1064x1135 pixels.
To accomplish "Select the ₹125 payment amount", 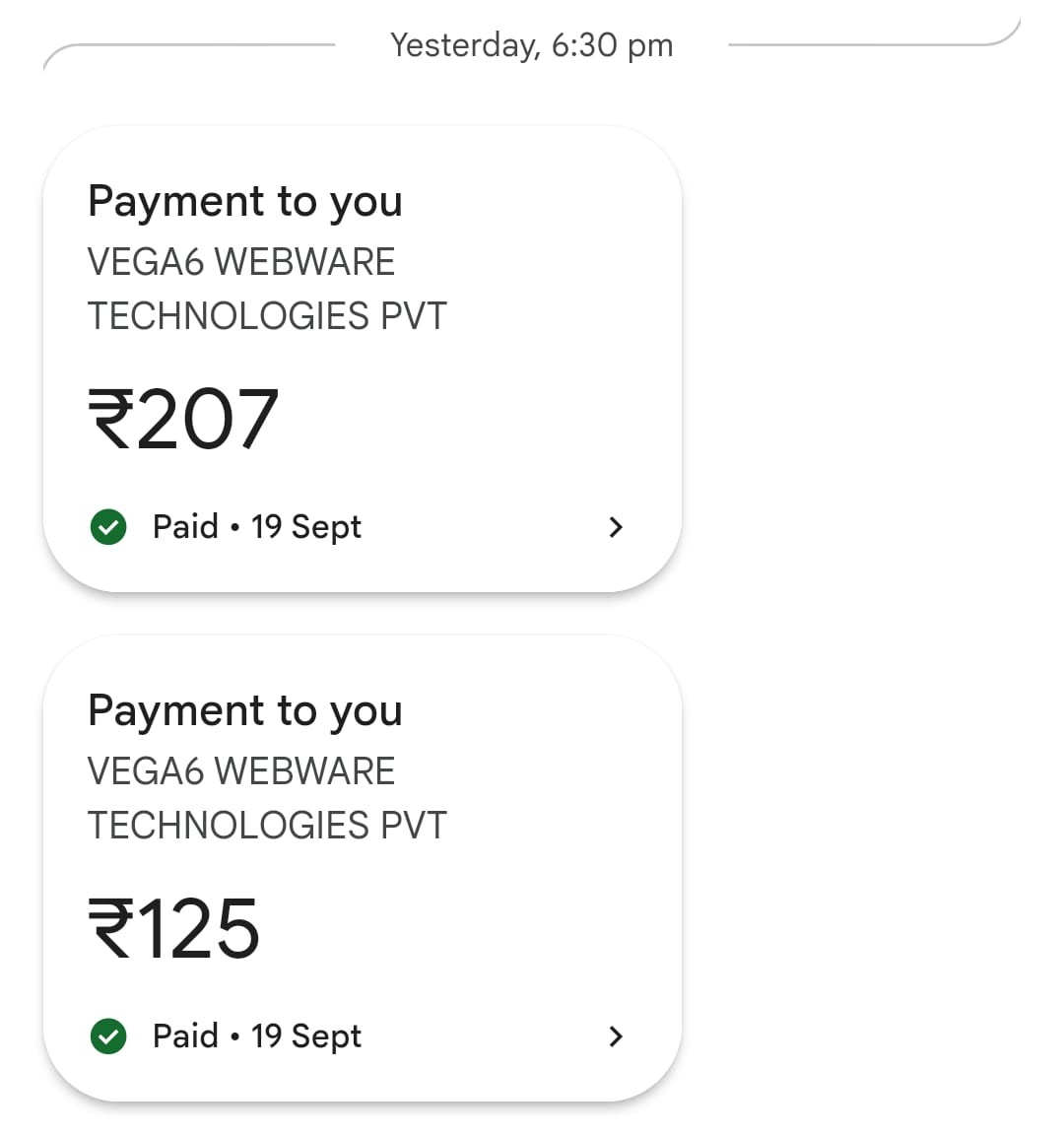I will tap(175, 929).
